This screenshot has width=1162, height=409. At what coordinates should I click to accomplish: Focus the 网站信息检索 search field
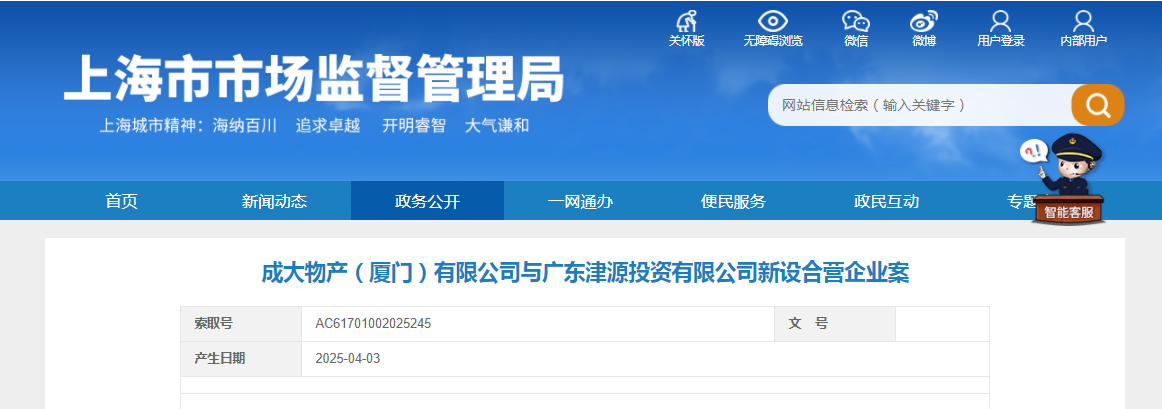[920, 105]
